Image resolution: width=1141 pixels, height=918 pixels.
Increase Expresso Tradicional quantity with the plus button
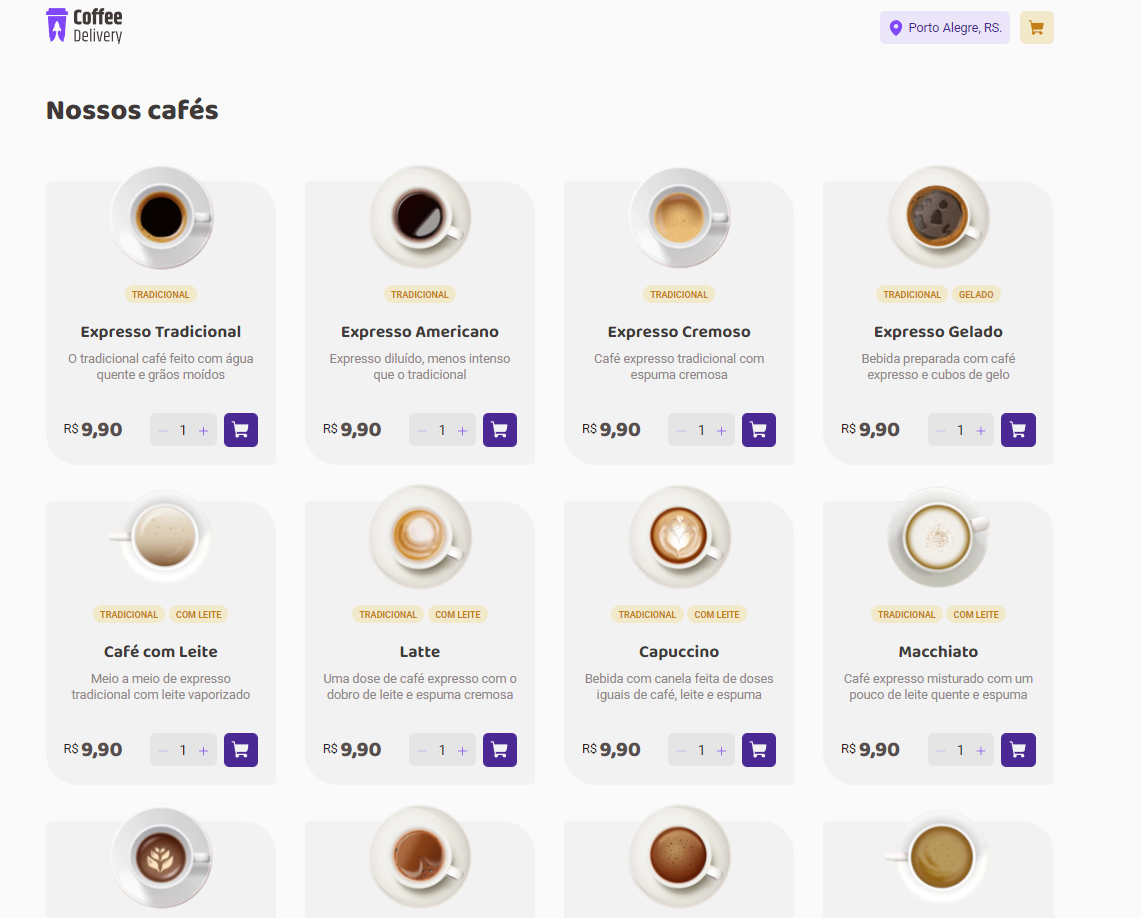tap(203, 429)
